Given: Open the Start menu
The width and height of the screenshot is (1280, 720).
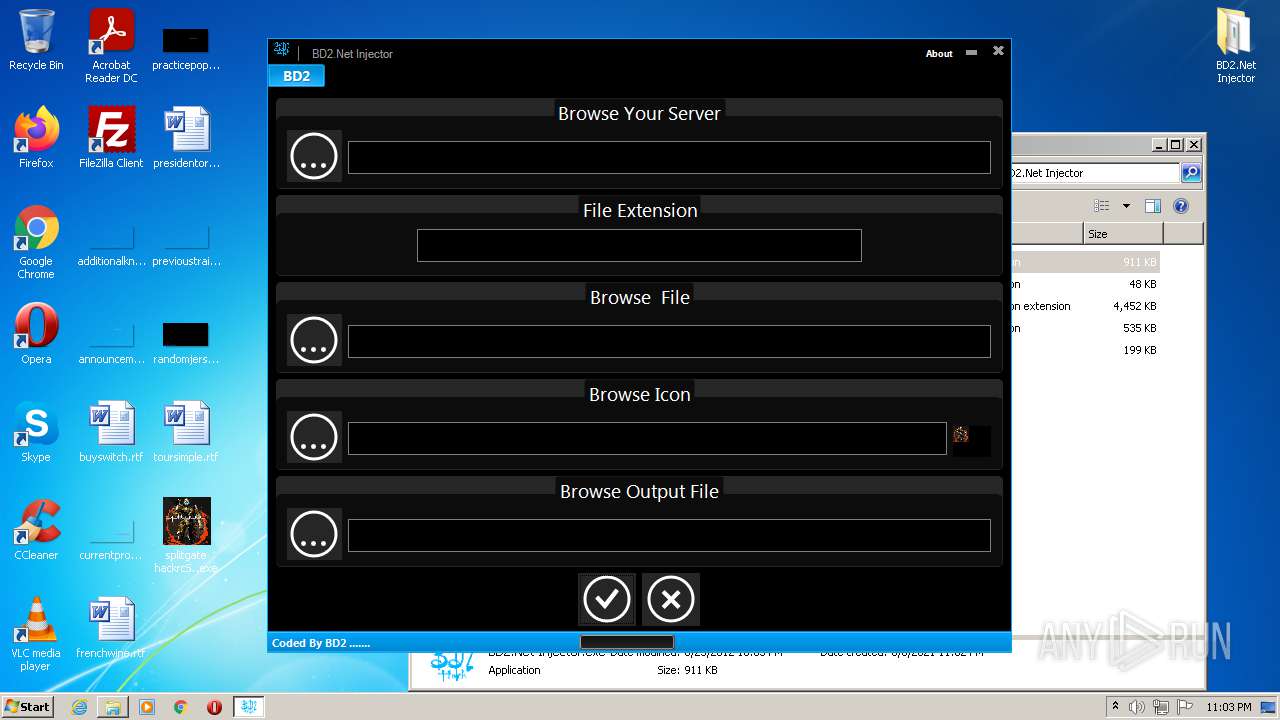Looking at the screenshot, I should (28, 707).
